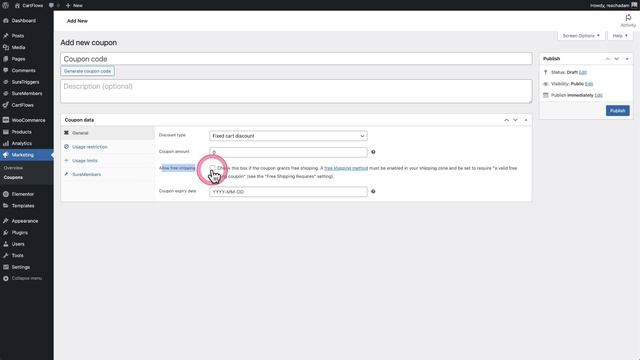This screenshot has height=360, width=640.
Task: Open the New content menu
Action: coord(74,5)
